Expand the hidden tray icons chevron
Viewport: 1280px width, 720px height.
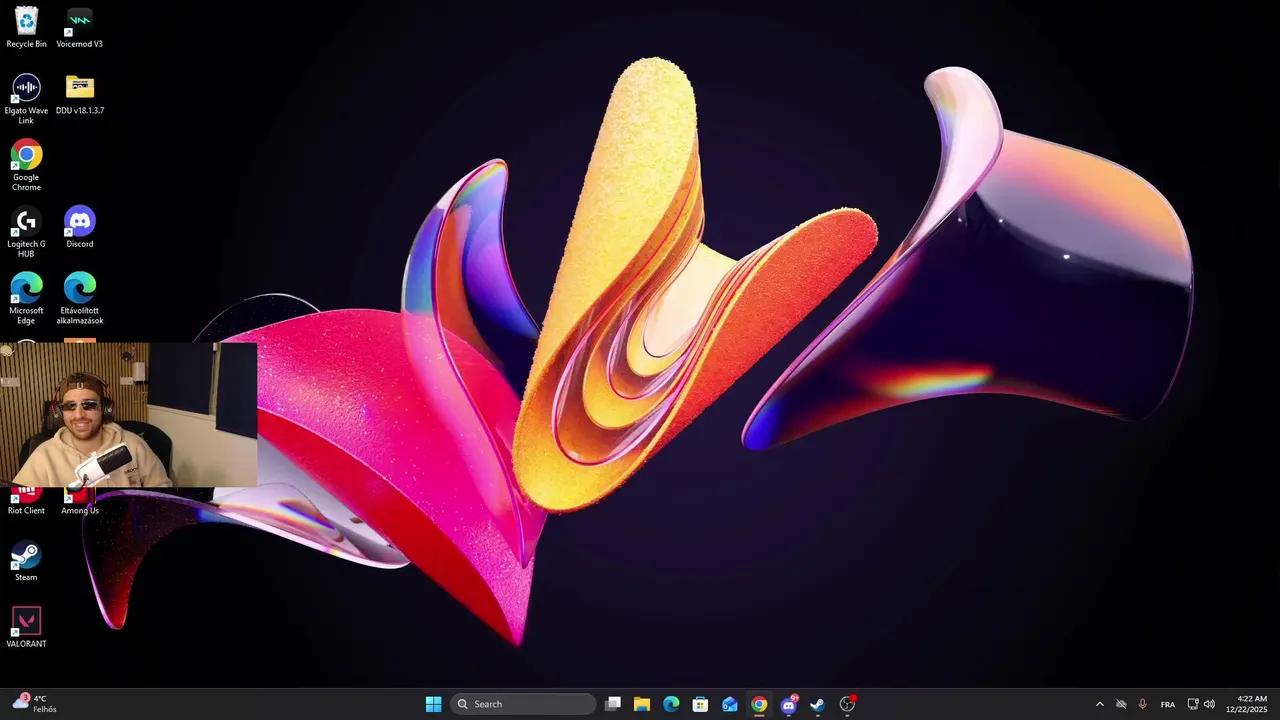[x=1100, y=704]
